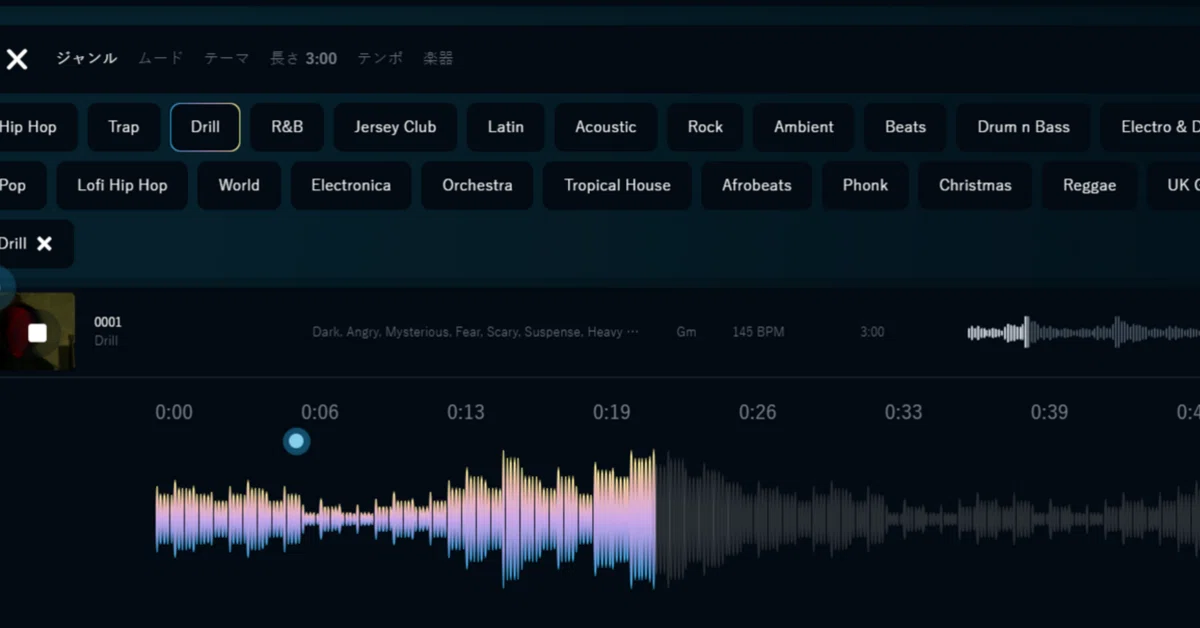Switch to the ムード tab

(160, 58)
